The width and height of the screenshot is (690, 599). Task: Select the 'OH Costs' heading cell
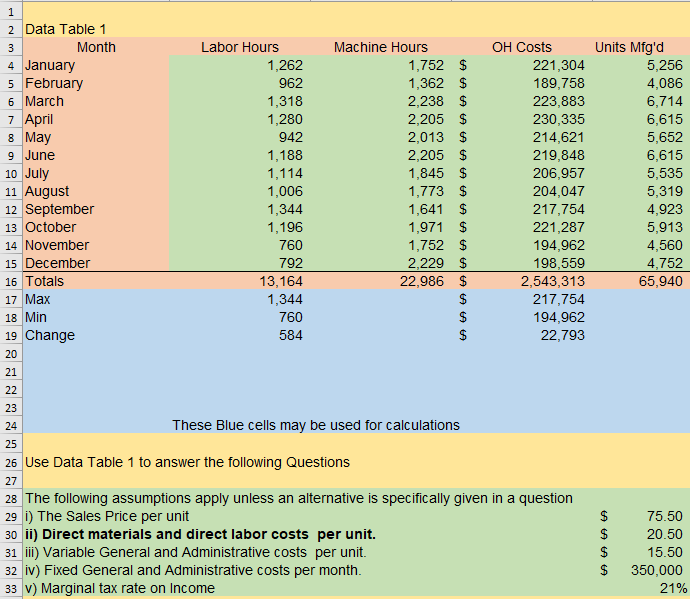tap(522, 47)
